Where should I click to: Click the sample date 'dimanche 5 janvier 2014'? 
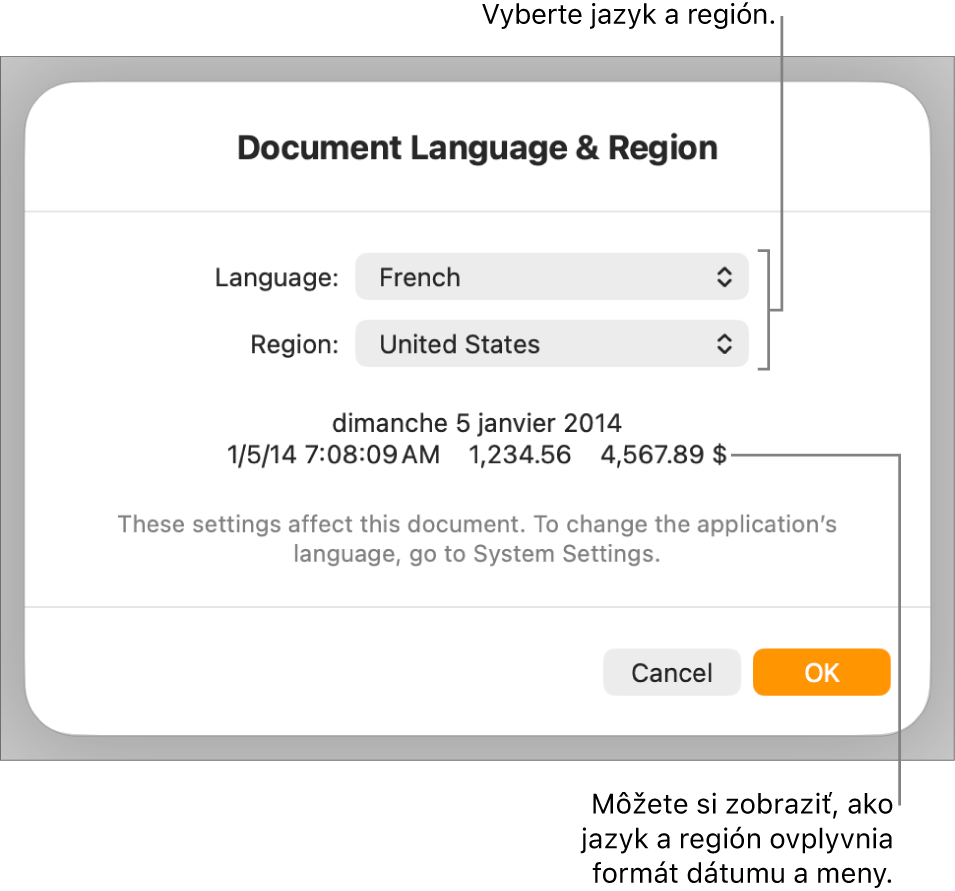click(x=477, y=423)
